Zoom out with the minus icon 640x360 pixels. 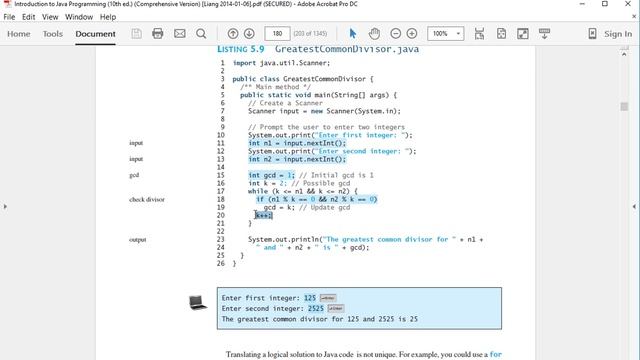click(395, 33)
